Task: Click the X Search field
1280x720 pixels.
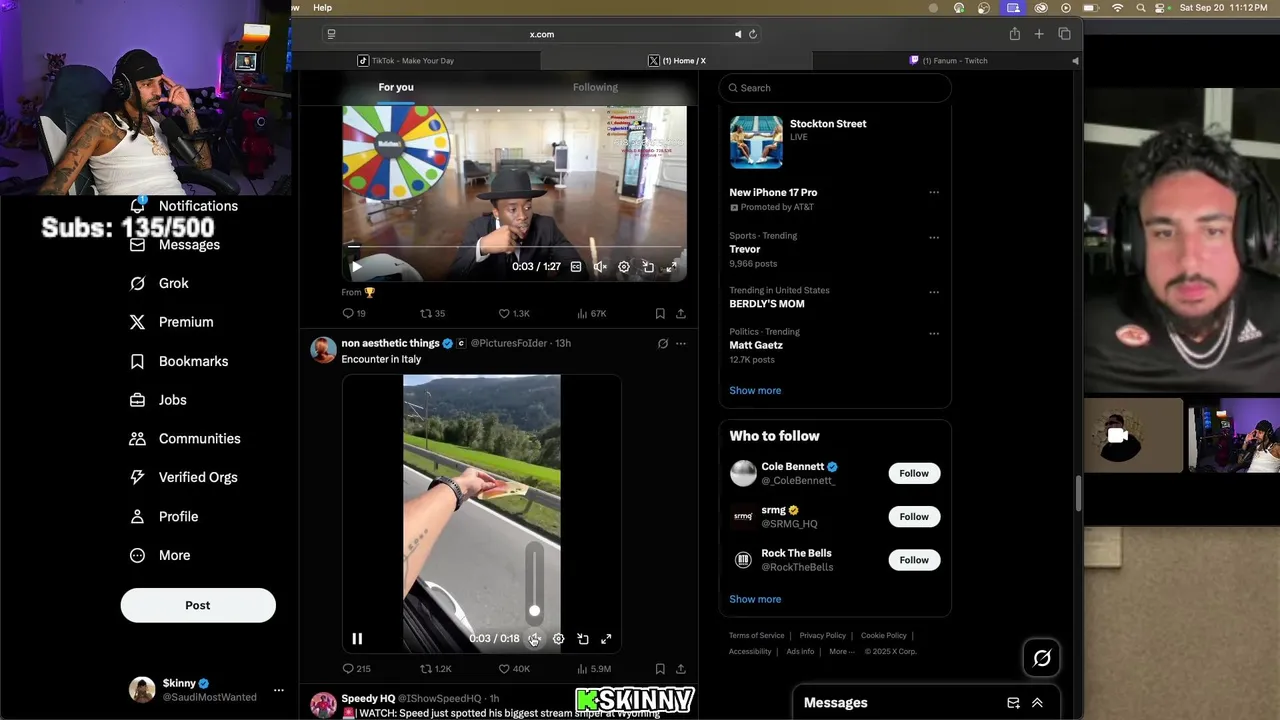Action: [x=835, y=88]
